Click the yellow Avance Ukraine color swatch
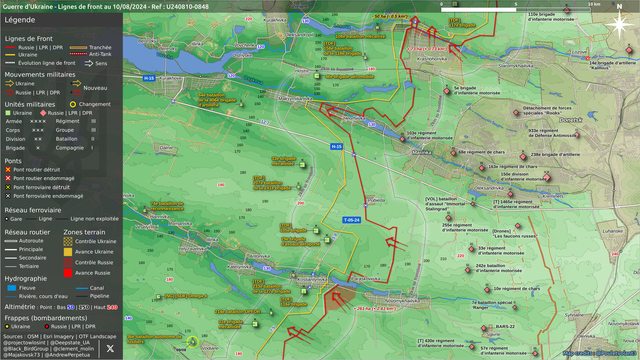 click(x=68, y=252)
